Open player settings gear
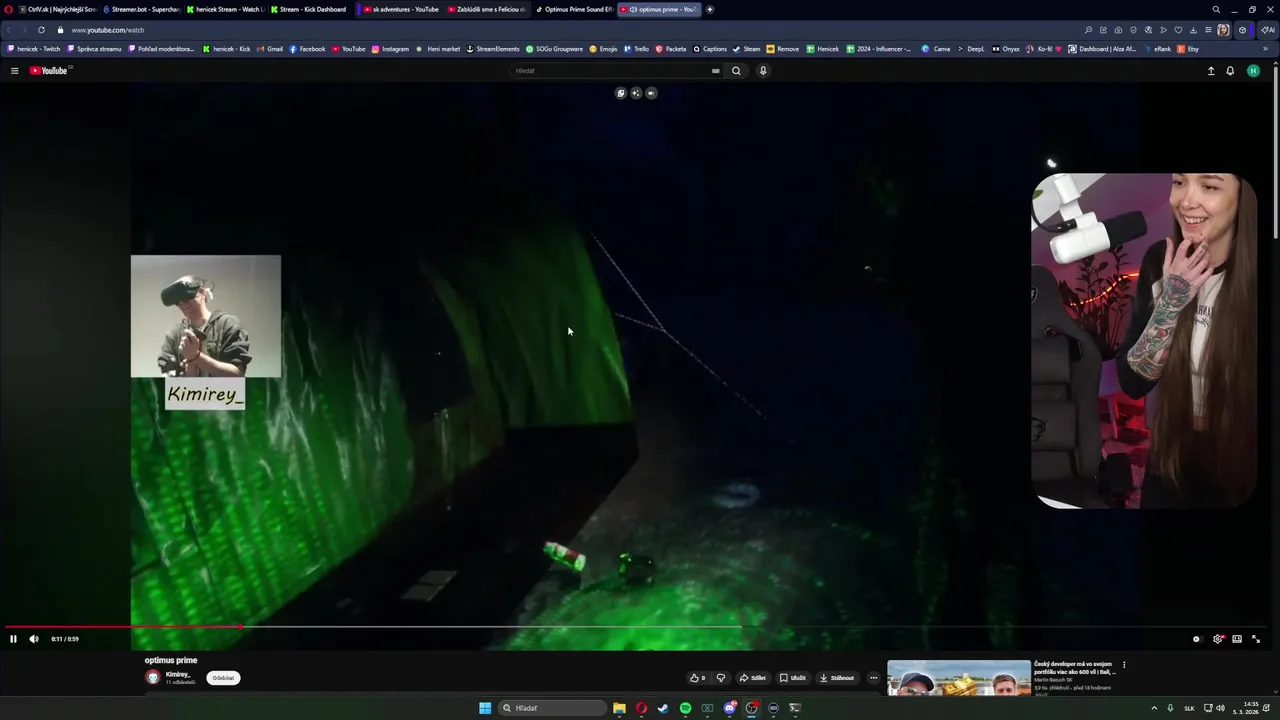 (x=1217, y=639)
